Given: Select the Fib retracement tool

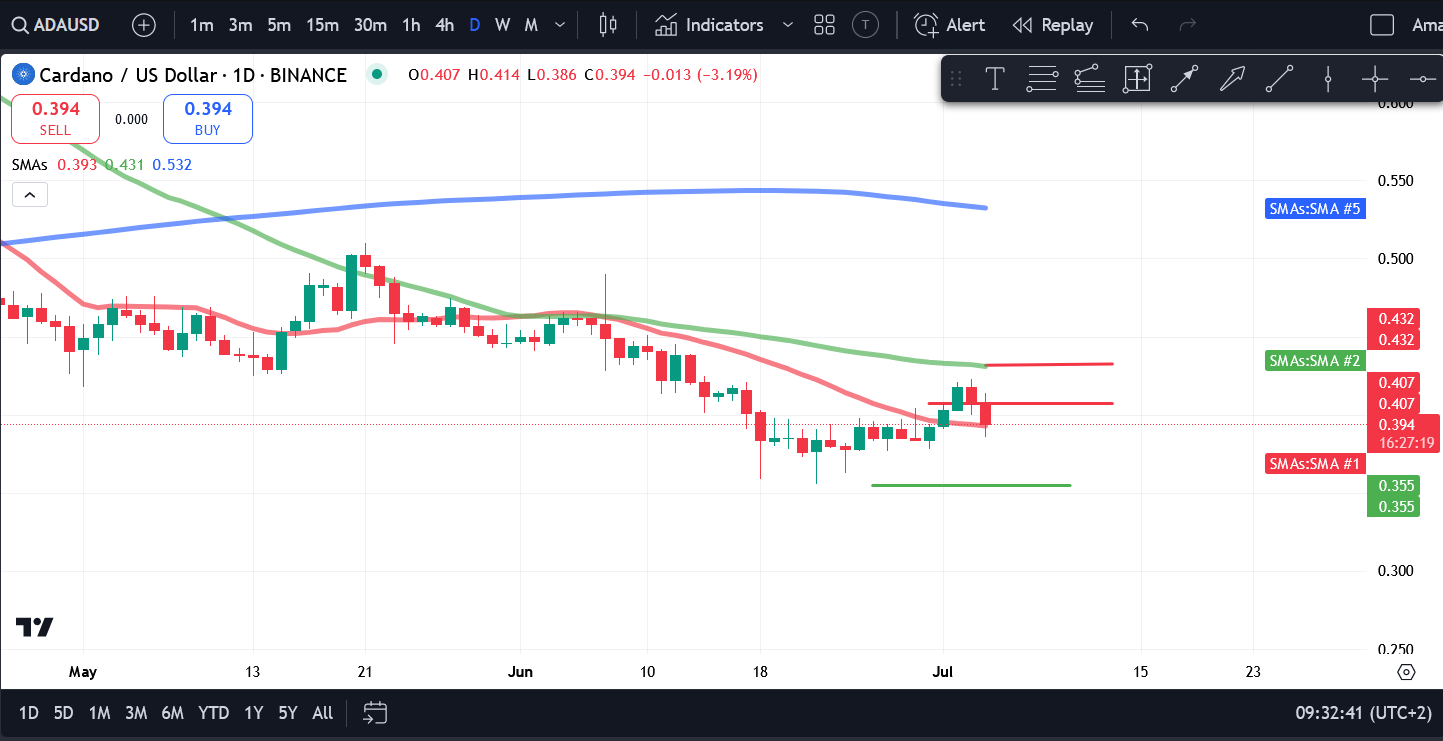Looking at the screenshot, I should [1042, 79].
